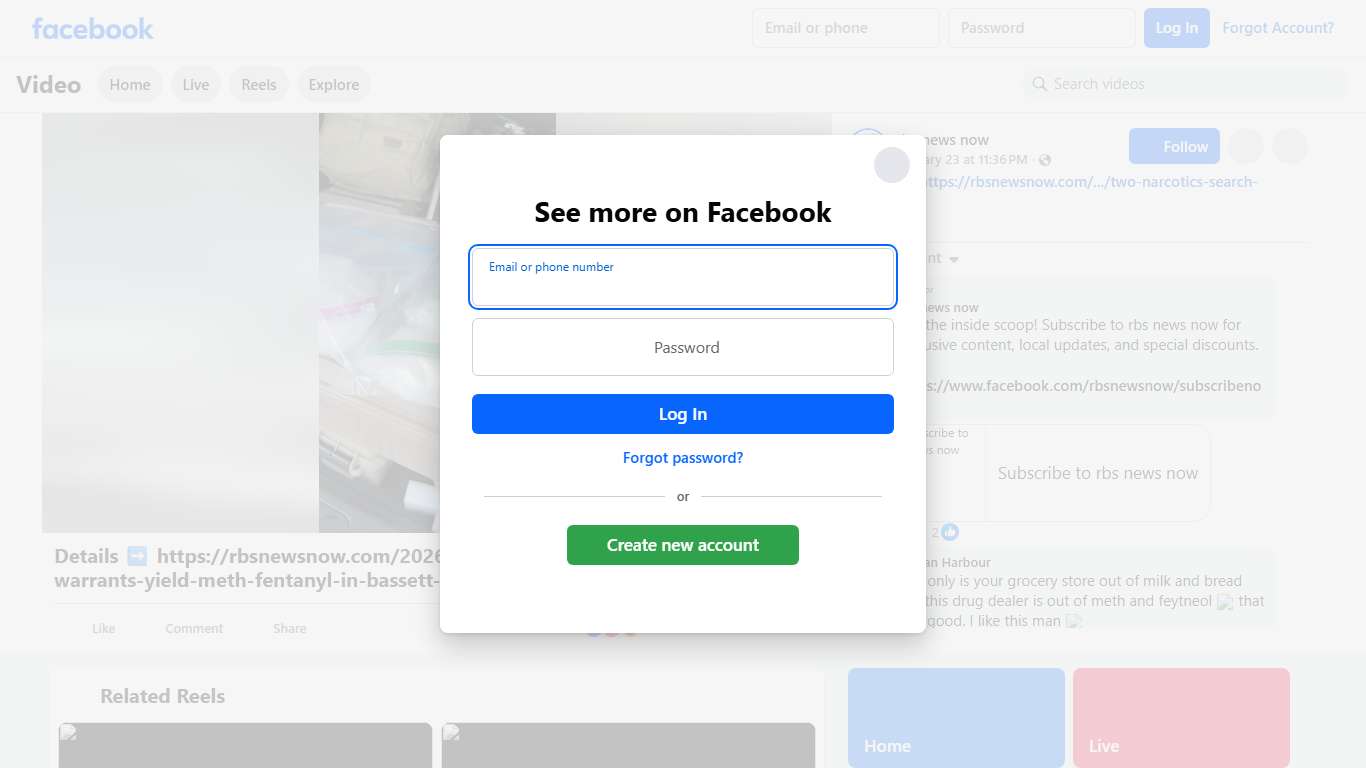Click the blue Log In button in dialog
1366x768 pixels.
(683, 414)
